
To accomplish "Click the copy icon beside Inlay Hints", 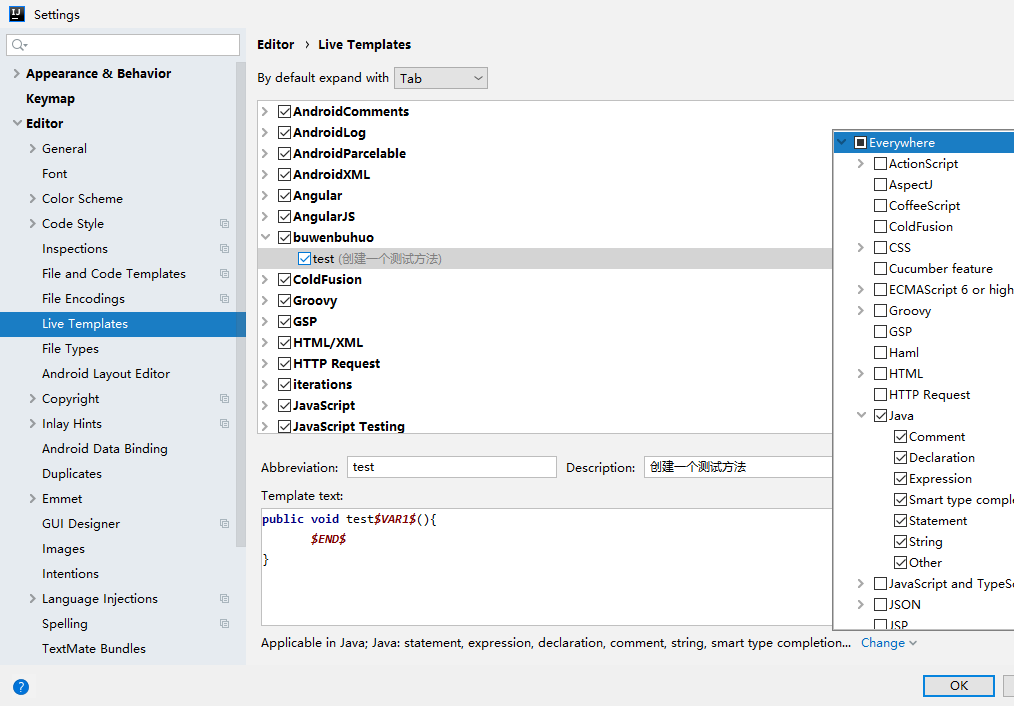I will coord(224,423).
